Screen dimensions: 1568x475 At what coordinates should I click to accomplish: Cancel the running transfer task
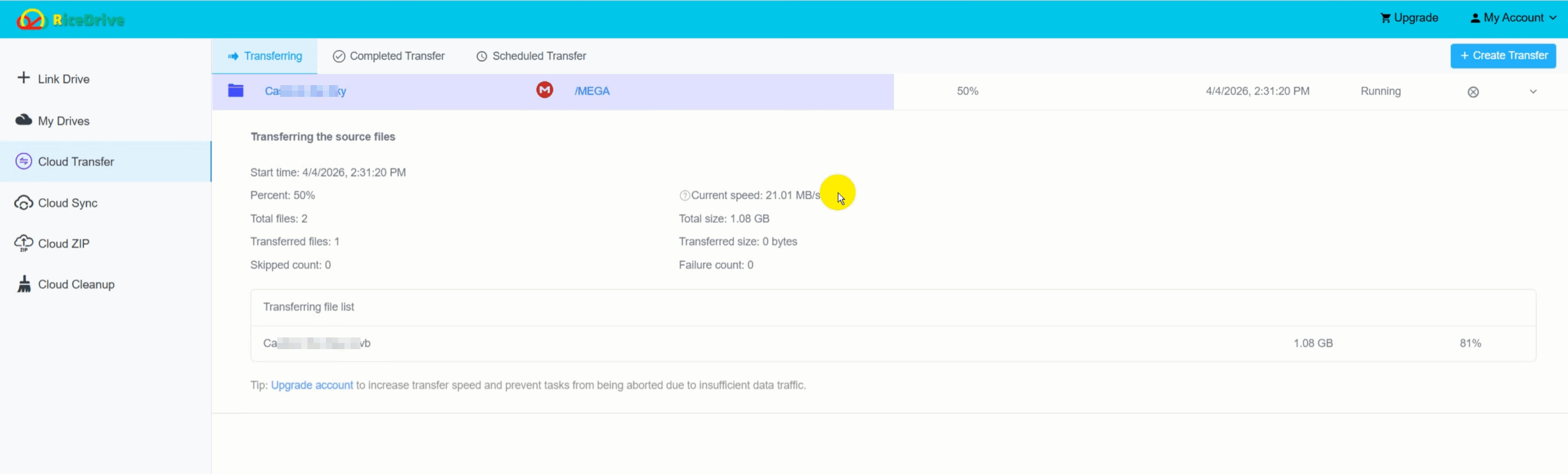point(1473,92)
